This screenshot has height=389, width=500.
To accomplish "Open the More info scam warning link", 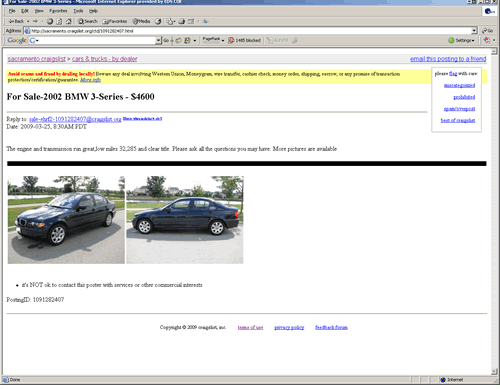I will coord(90,80).
